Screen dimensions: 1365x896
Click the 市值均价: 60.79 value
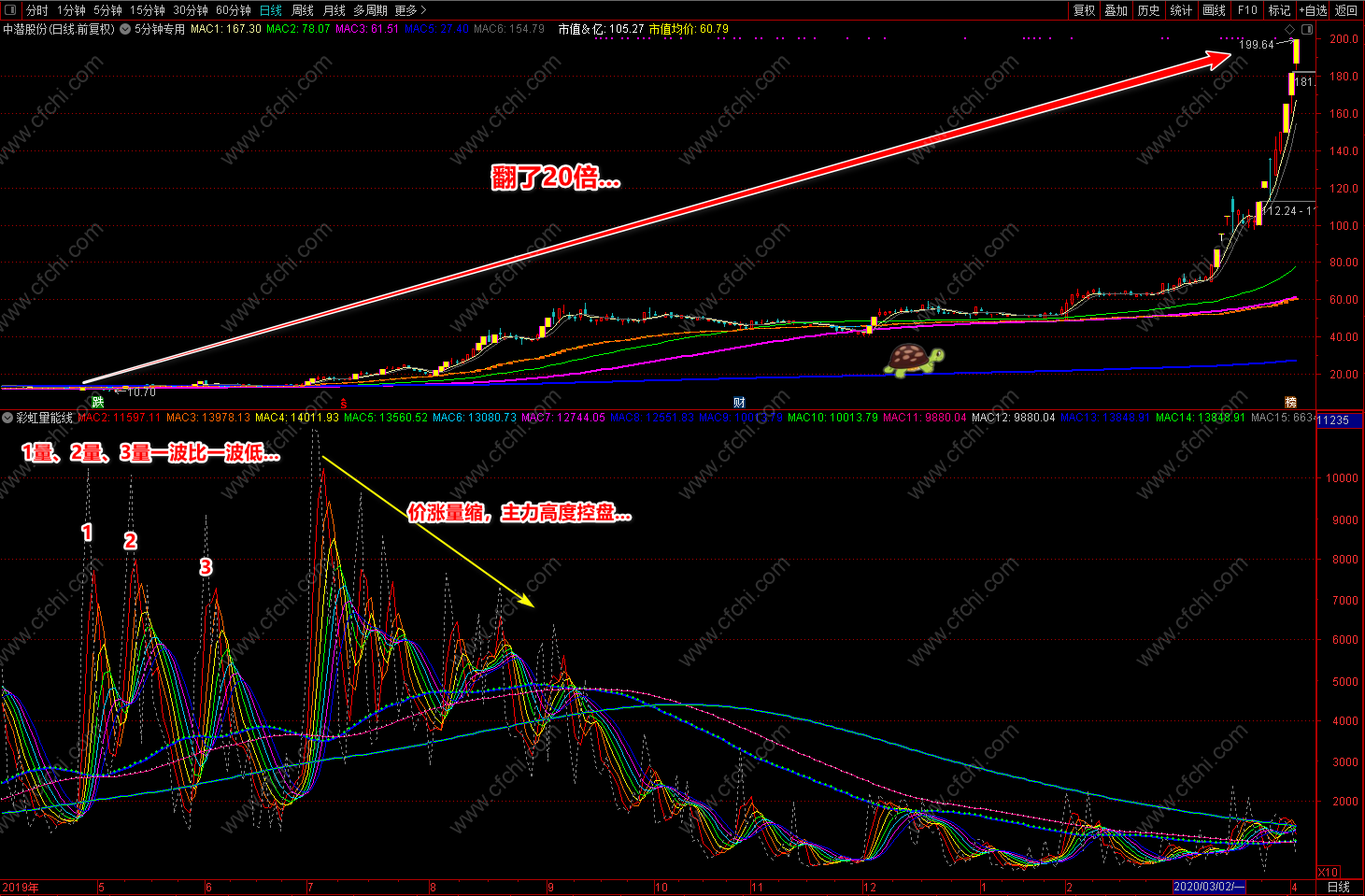coord(689,29)
